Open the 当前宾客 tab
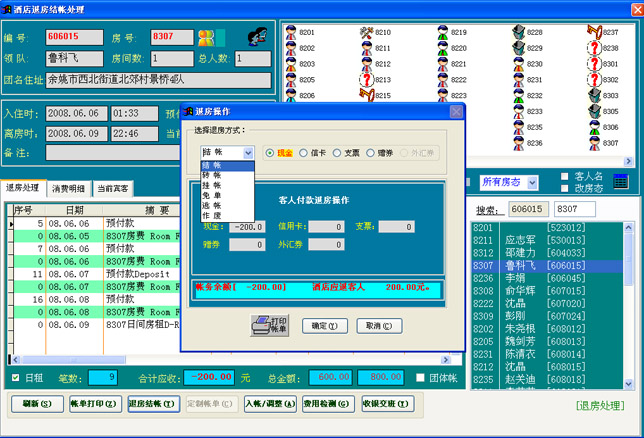 pos(112,188)
